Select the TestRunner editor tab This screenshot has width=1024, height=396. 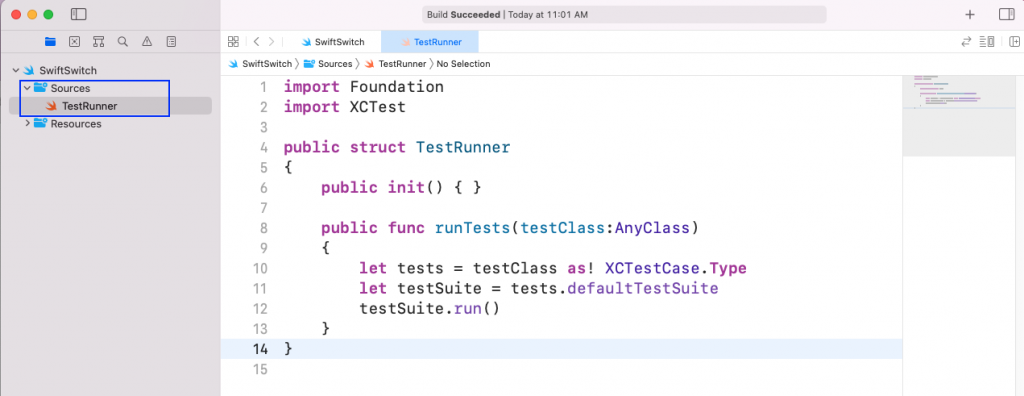pos(430,42)
